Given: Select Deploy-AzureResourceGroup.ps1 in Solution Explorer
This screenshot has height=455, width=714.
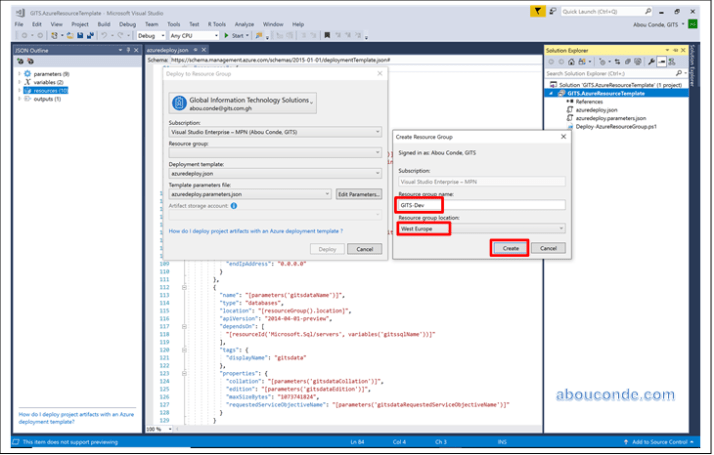Looking at the screenshot, I should (616, 127).
